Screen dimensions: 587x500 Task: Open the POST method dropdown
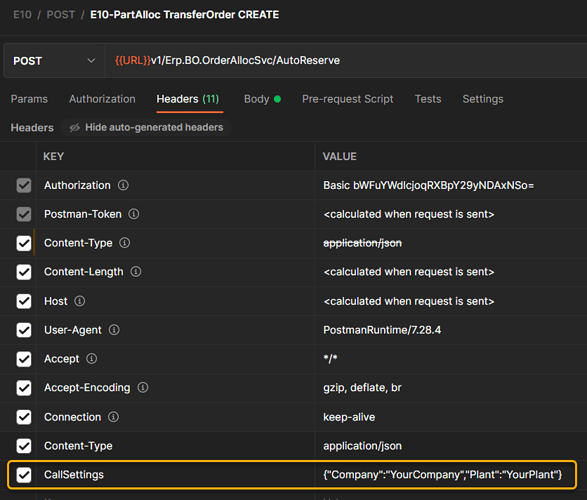coord(54,61)
